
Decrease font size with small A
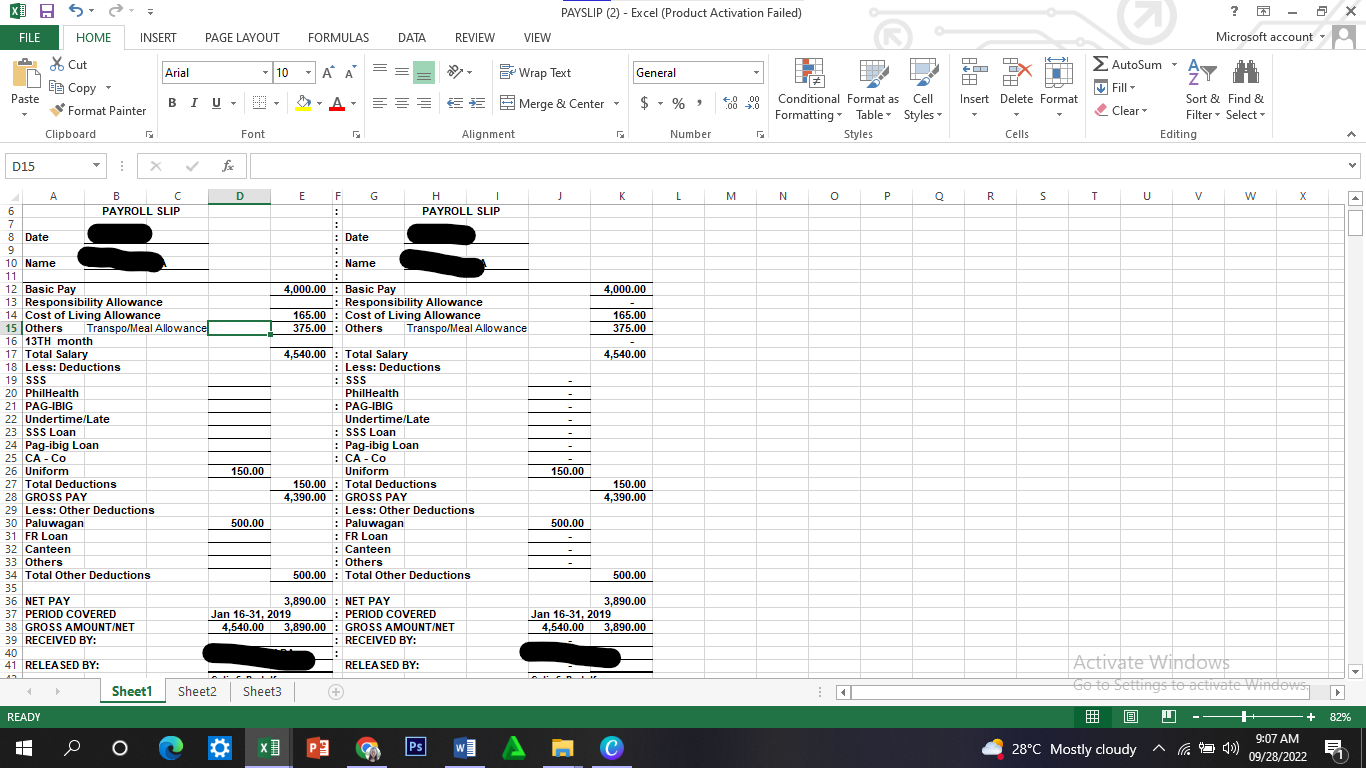coord(348,73)
